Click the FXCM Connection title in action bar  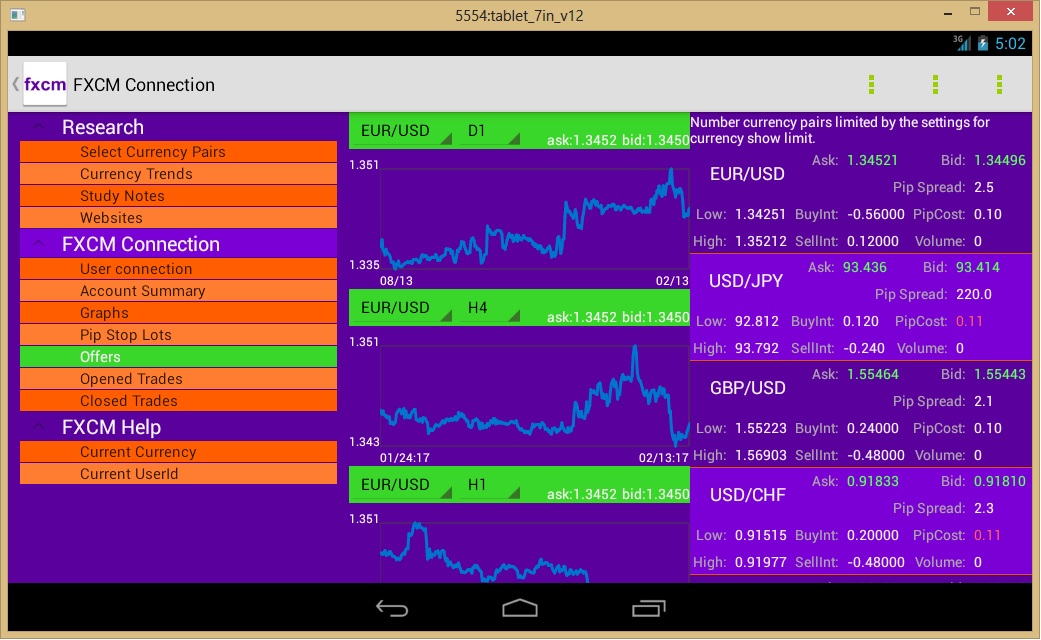144,85
